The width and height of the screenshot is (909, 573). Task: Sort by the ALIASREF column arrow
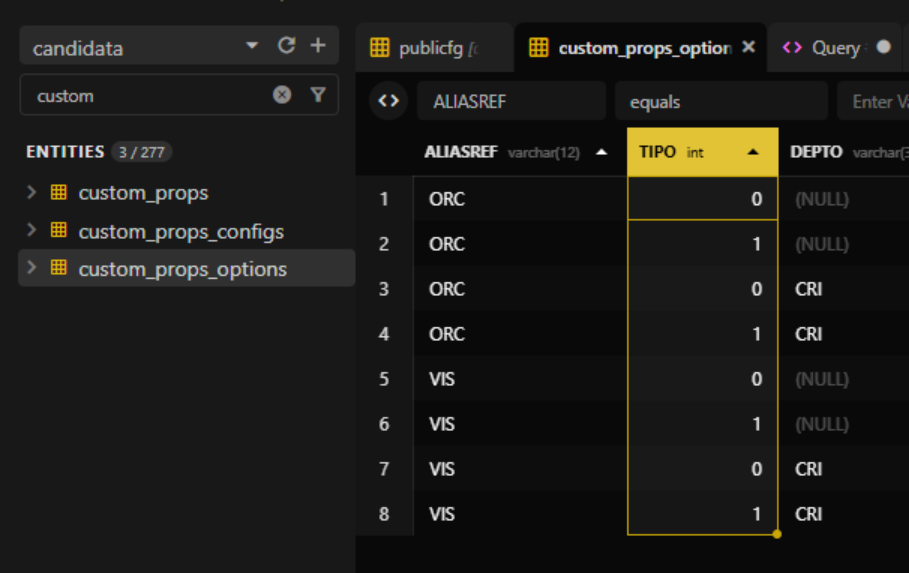pyautogui.click(x=601, y=153)
